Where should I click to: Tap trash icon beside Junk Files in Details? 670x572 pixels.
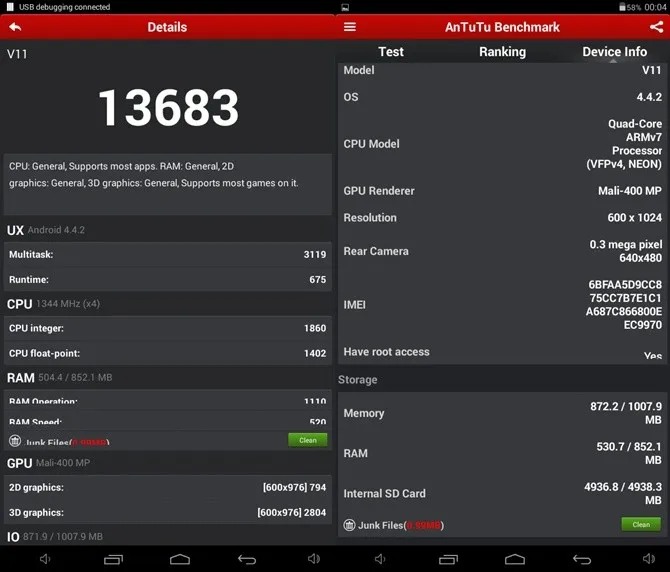15,441
